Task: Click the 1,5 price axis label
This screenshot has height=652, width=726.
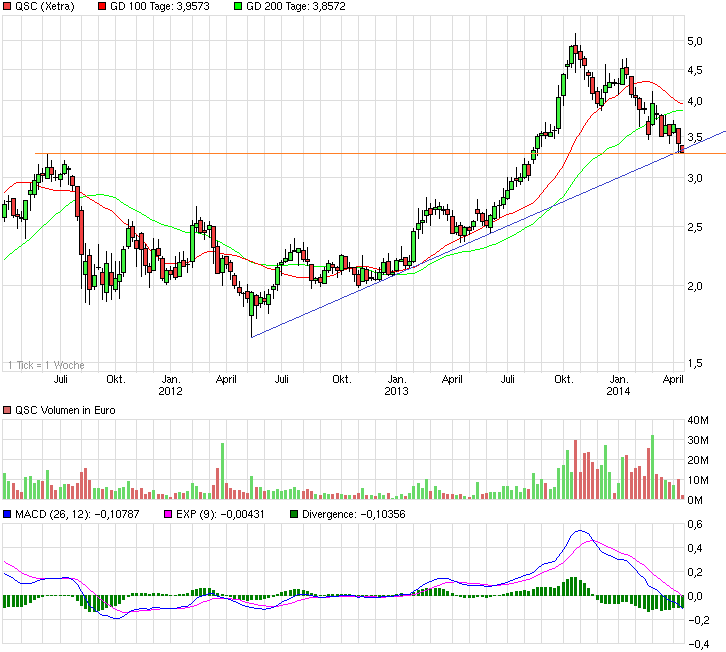Action: click(695, 364)
